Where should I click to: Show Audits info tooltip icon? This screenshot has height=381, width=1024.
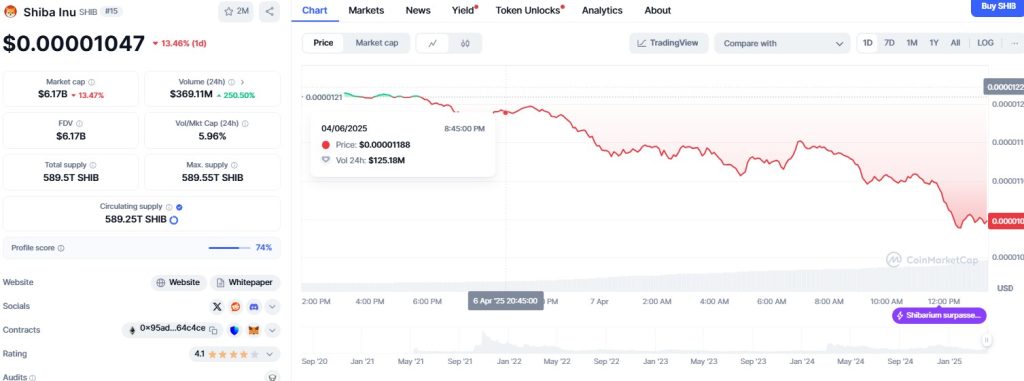[x=33, y=377]
